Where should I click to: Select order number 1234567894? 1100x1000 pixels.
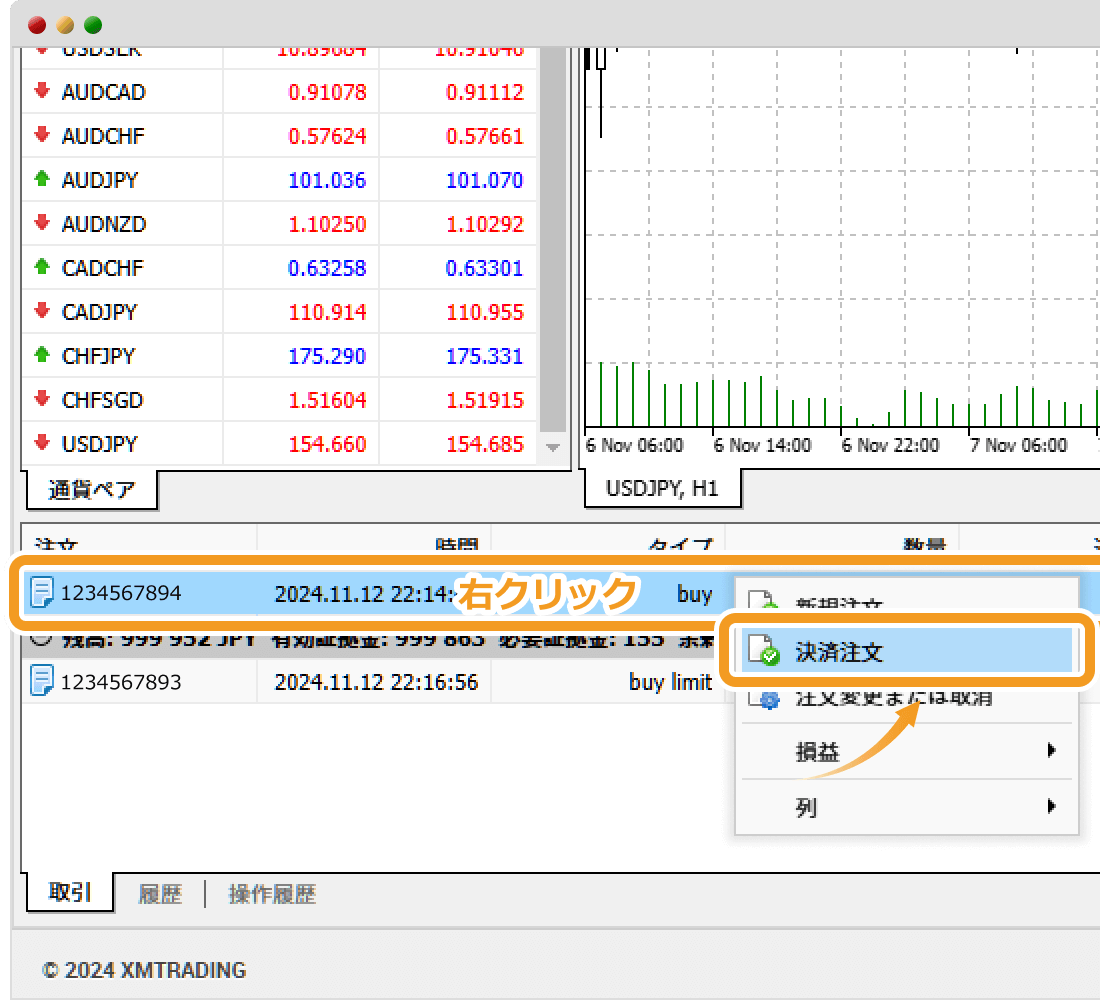(121, 593)
